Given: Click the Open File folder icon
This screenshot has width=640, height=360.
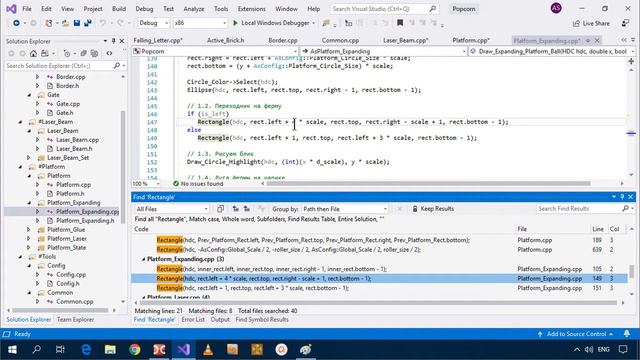Looking at the screenshot, I should (x=65, y=23).
